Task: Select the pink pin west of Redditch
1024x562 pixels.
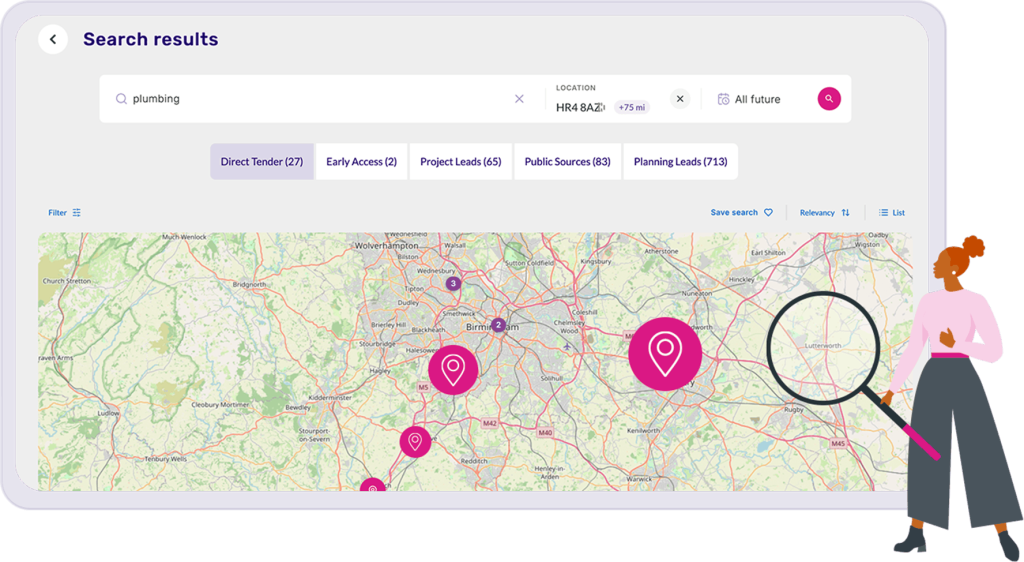Action: pyautogui.click(x=415, y=442)
